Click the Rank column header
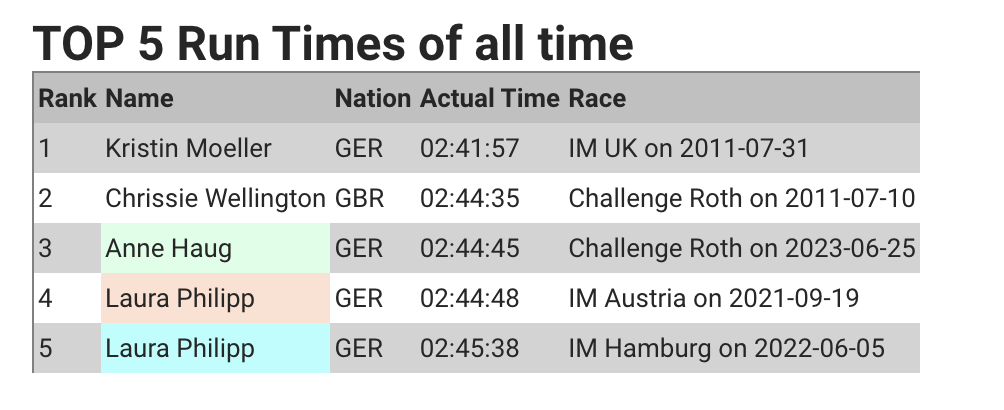The height and width of the screenshot is (410, 1004). coord(67,98)
